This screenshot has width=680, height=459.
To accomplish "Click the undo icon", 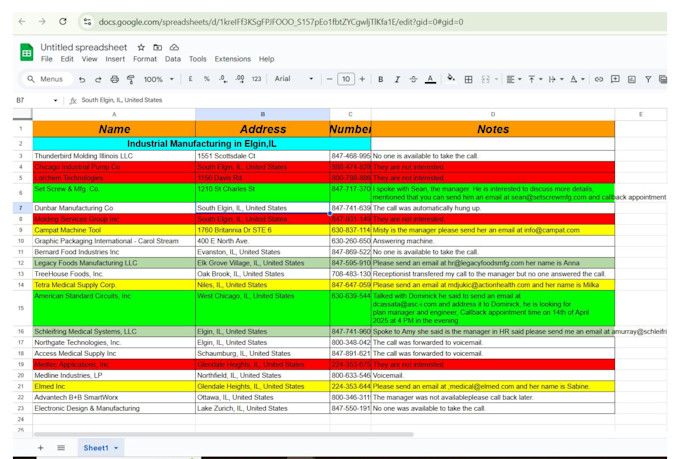I will point(82,79).
